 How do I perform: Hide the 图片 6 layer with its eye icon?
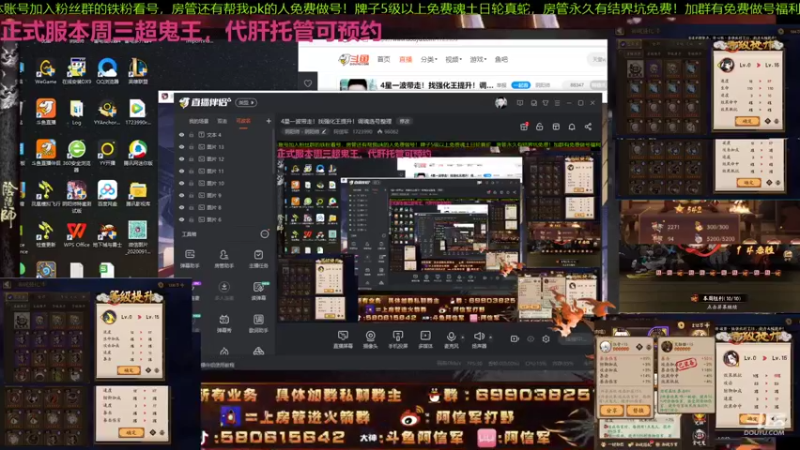(x=182, y=219)
